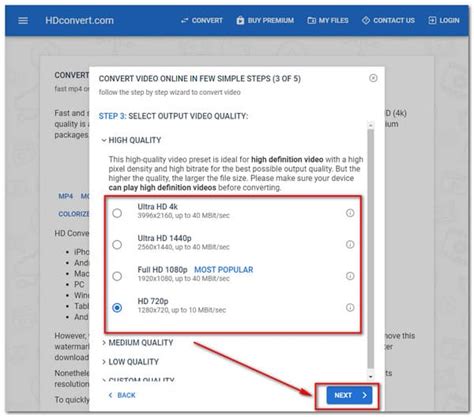Click the '1280x720, up to 10 MBit/sec' text
Viewport: 474px width, 417px height.
[182, 310]
